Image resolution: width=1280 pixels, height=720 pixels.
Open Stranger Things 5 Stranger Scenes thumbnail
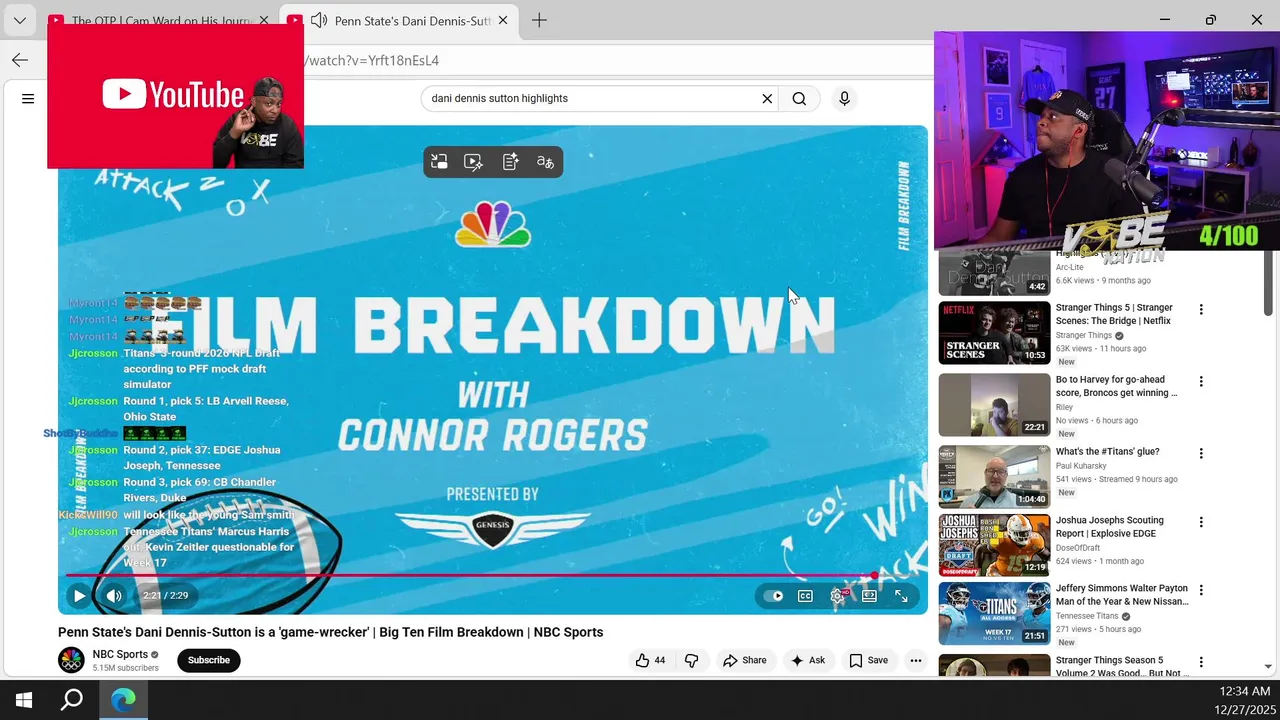coord(994,333)
